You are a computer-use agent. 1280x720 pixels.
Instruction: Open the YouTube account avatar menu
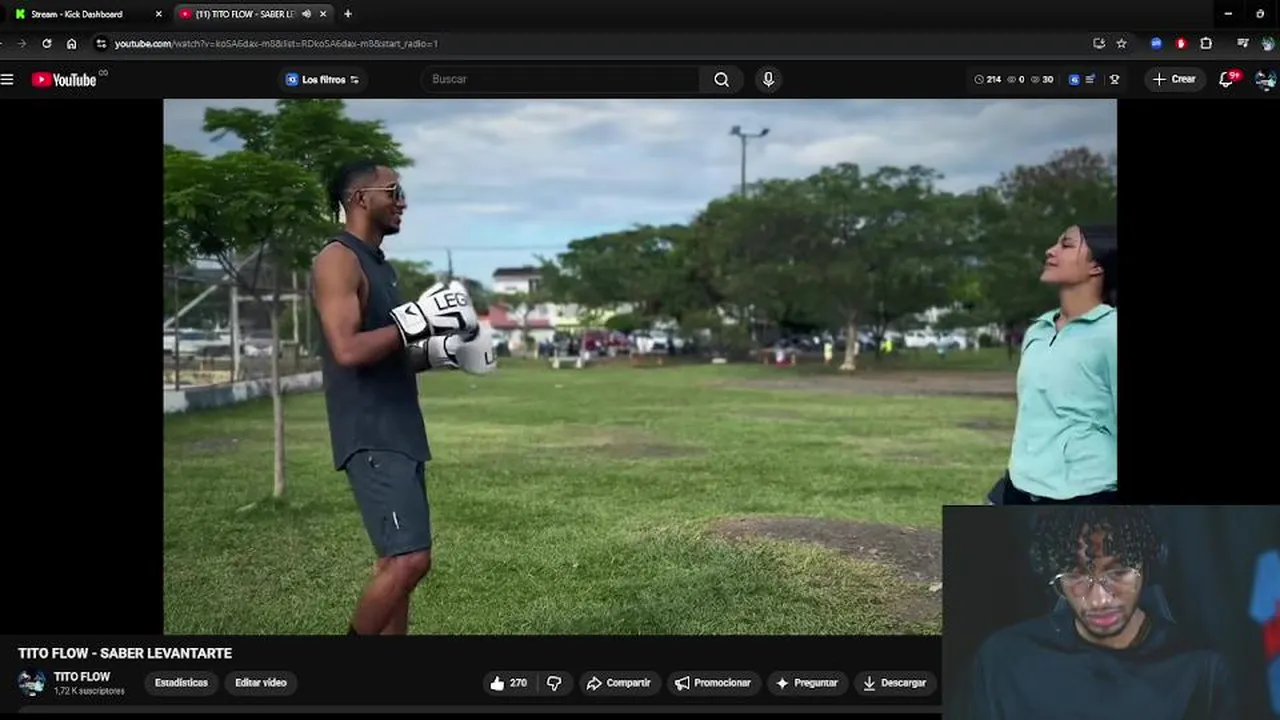pyautogui.click(x=1265, y=79)
